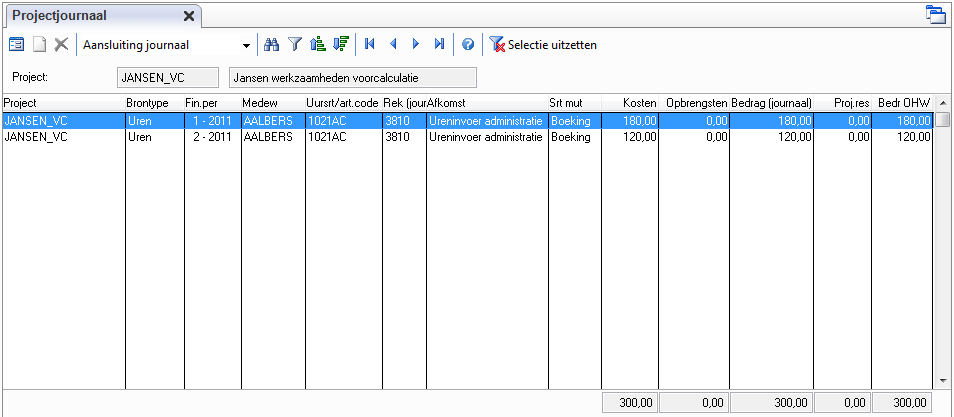Select the Projectjournaal tab
The height and width of the screenshot is (417, 954).
(x=102, y=16)
